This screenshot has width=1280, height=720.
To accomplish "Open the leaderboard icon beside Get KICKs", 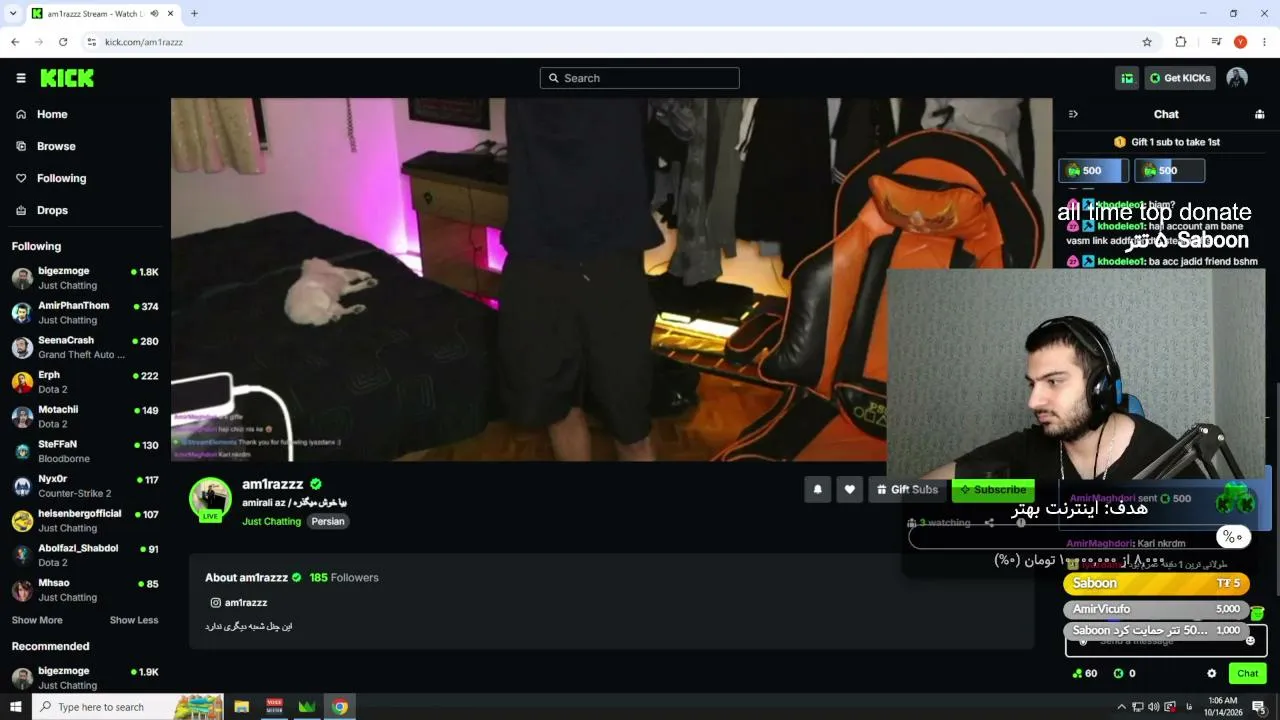I will click(1127, 78).
